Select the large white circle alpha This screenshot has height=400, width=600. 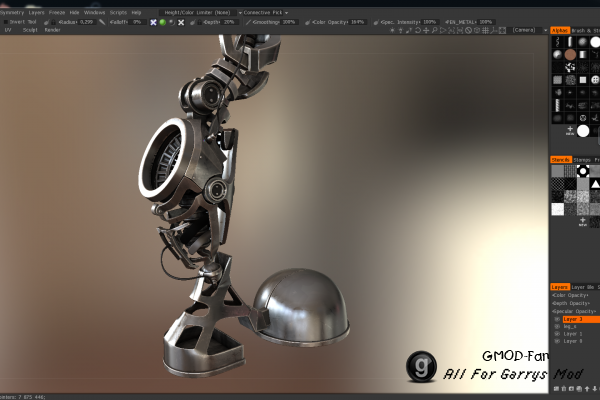point(583,131)
